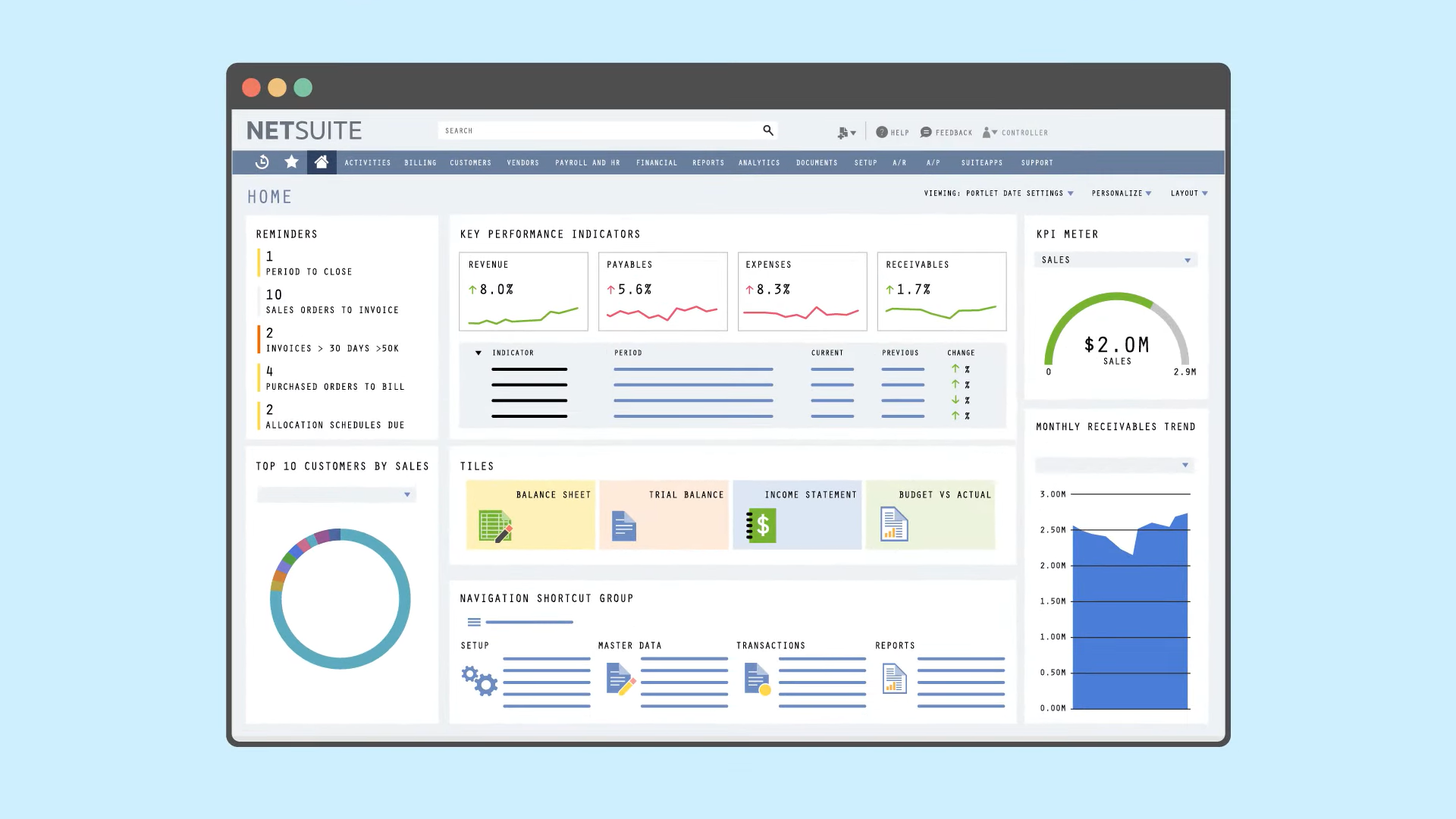Click the Reports document icon in shortcuts

click(x=894, y=680)
